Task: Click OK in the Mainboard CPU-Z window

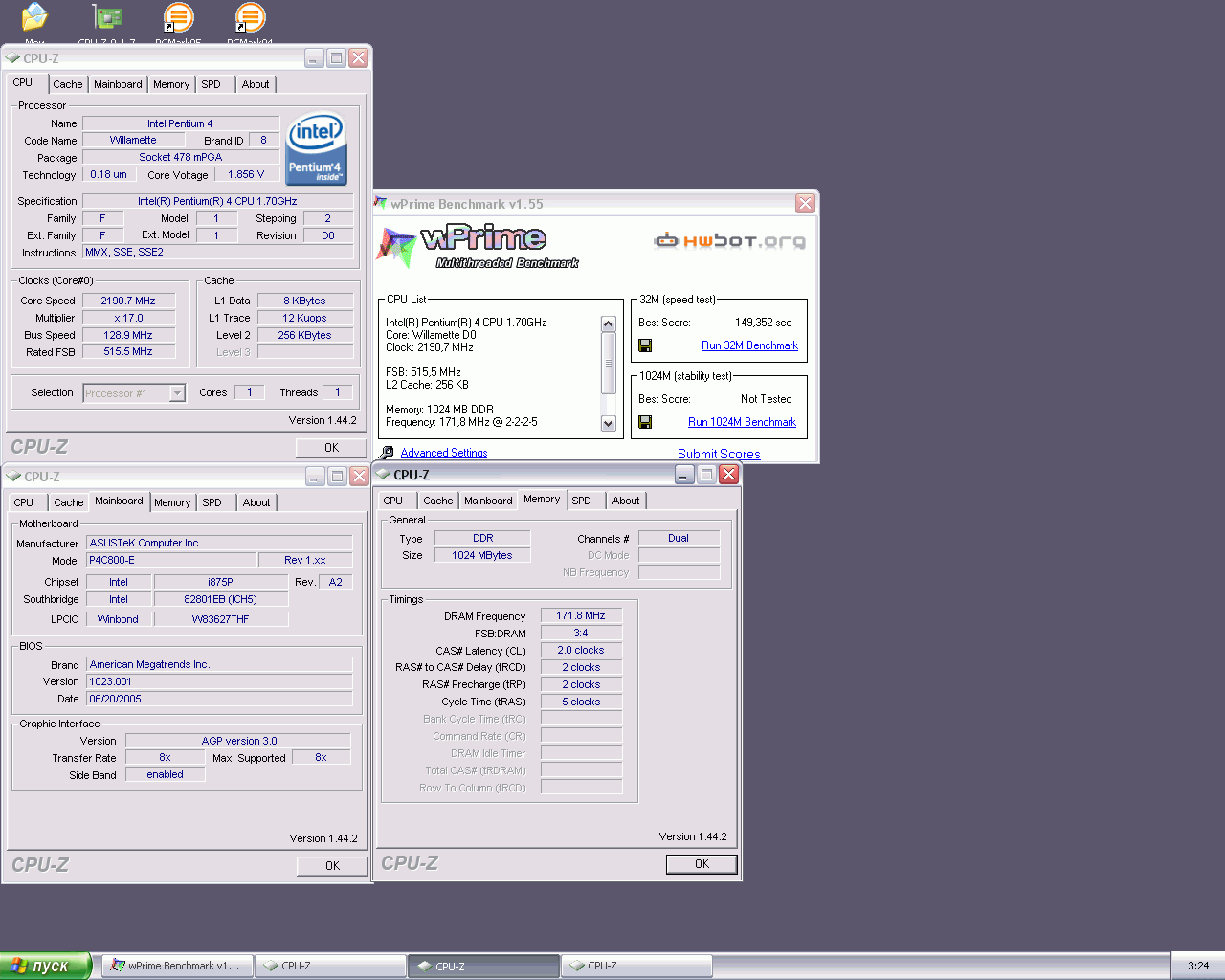Action: 332,866
